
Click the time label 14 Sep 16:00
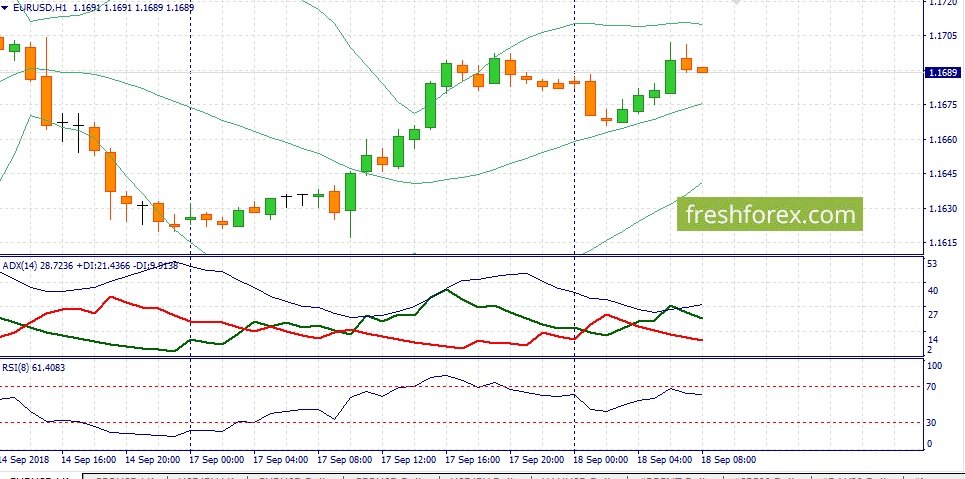tap(89, 460)
